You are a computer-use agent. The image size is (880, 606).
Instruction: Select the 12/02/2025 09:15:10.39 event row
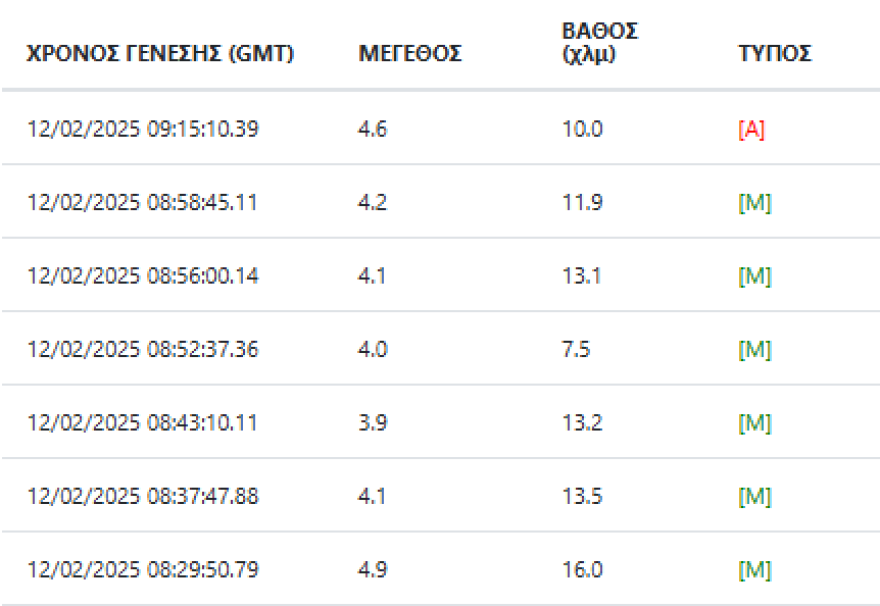143,129
